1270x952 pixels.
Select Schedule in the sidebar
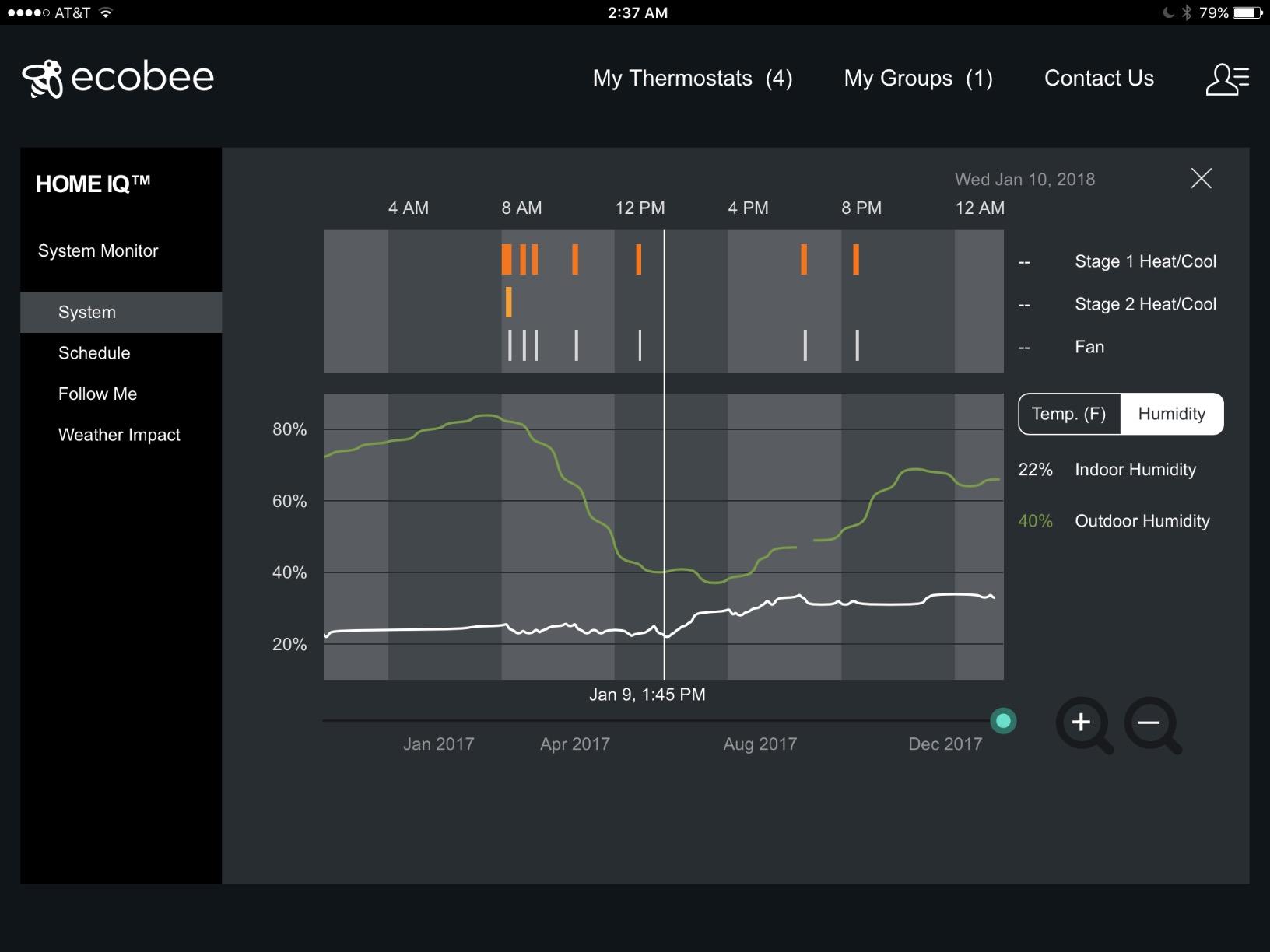tap(94, 353)
